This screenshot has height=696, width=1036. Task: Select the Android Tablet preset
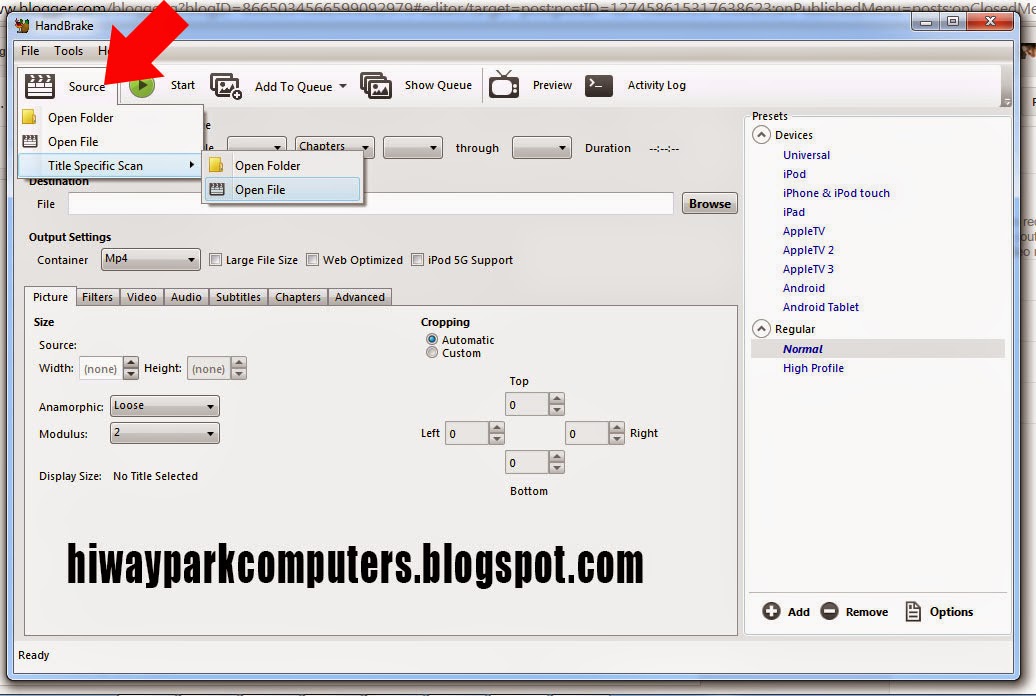821,307
